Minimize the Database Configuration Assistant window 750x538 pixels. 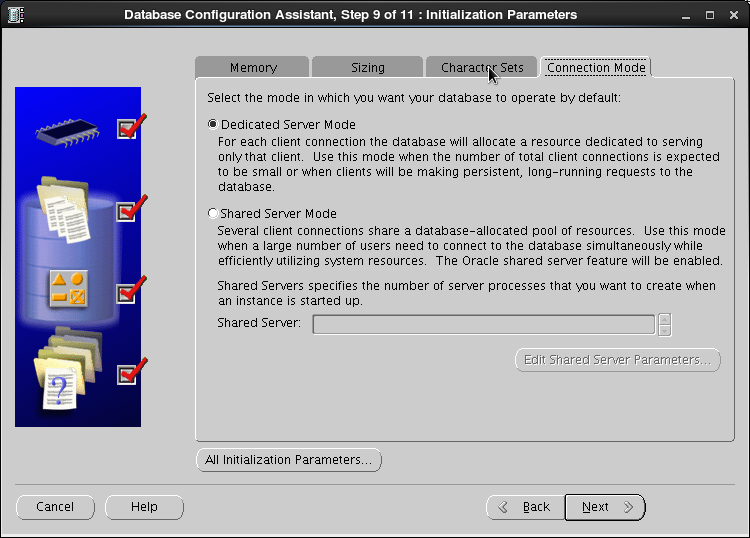click(686, 15)
